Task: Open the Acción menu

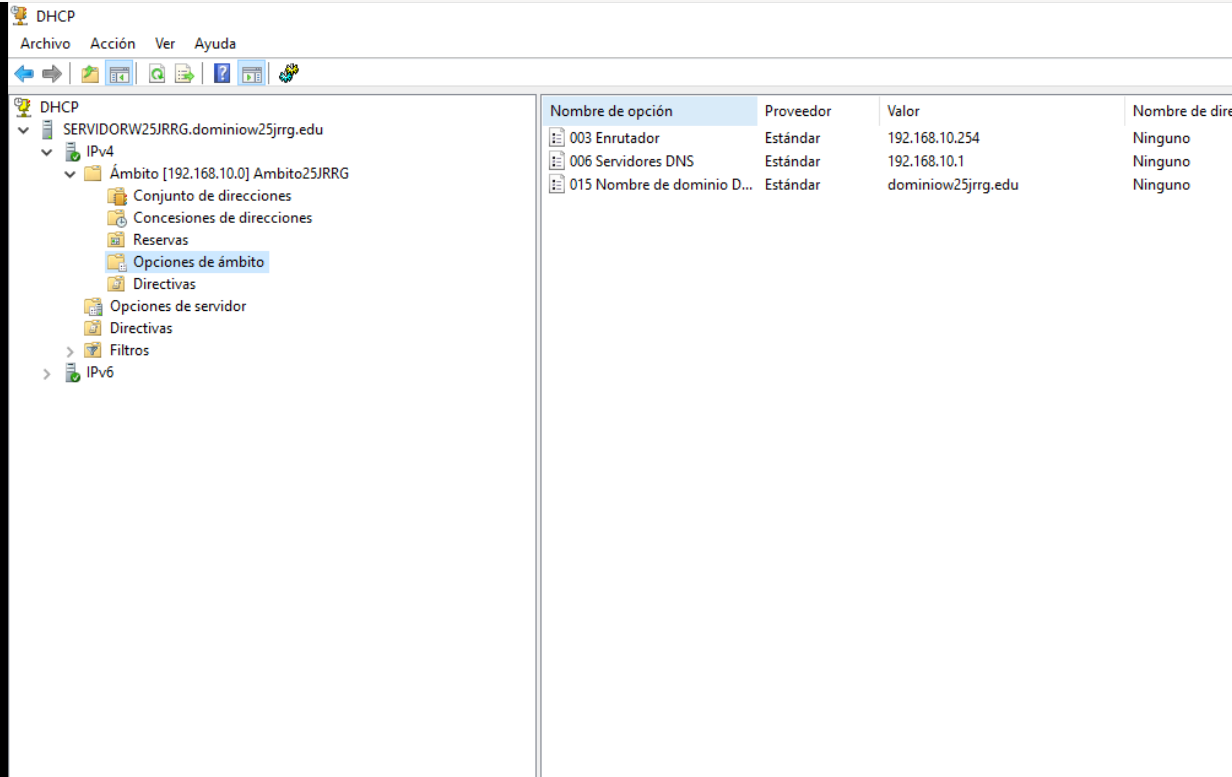Action: point(113,44)
